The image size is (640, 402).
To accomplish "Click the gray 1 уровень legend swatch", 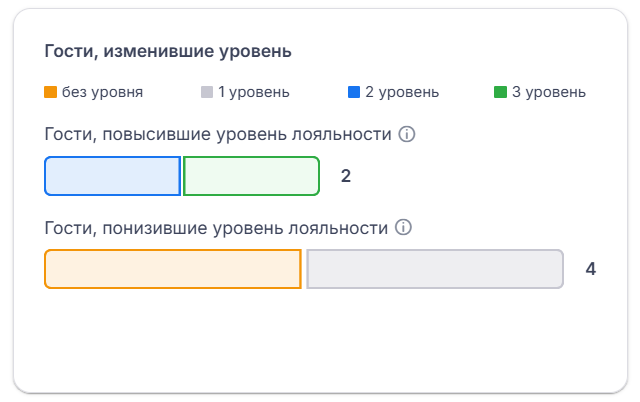I will click(x=207, y=92).
